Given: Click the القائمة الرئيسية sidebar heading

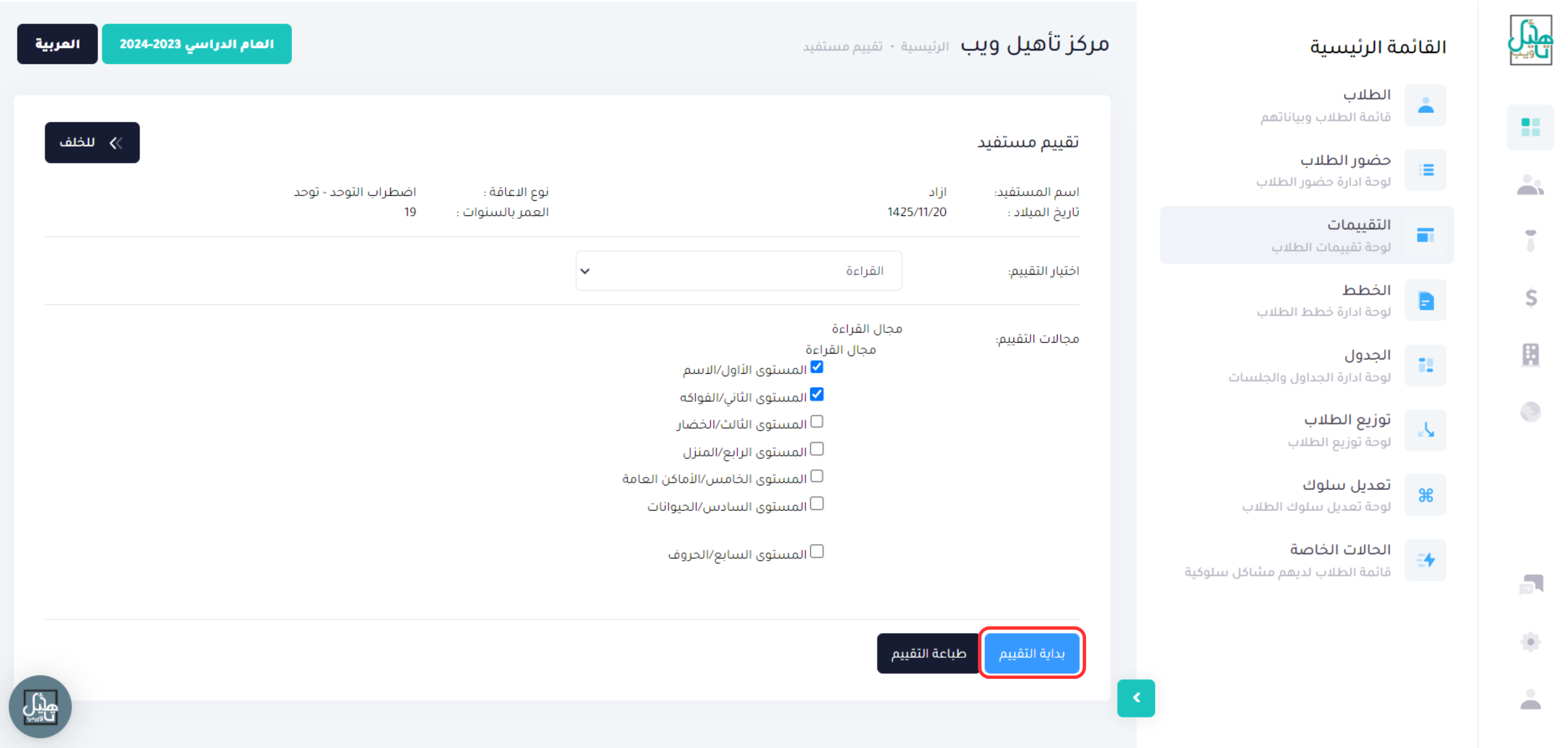Looking at the screenshot, I should [x=1378, y=47].
